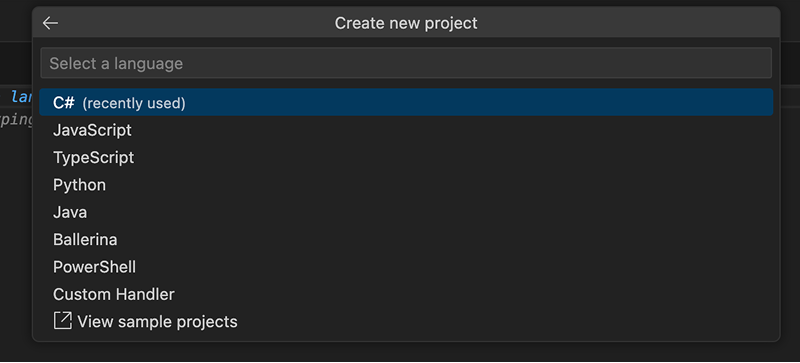Pick the PowerShell language option
800x363 pixels.
(406, 267)
